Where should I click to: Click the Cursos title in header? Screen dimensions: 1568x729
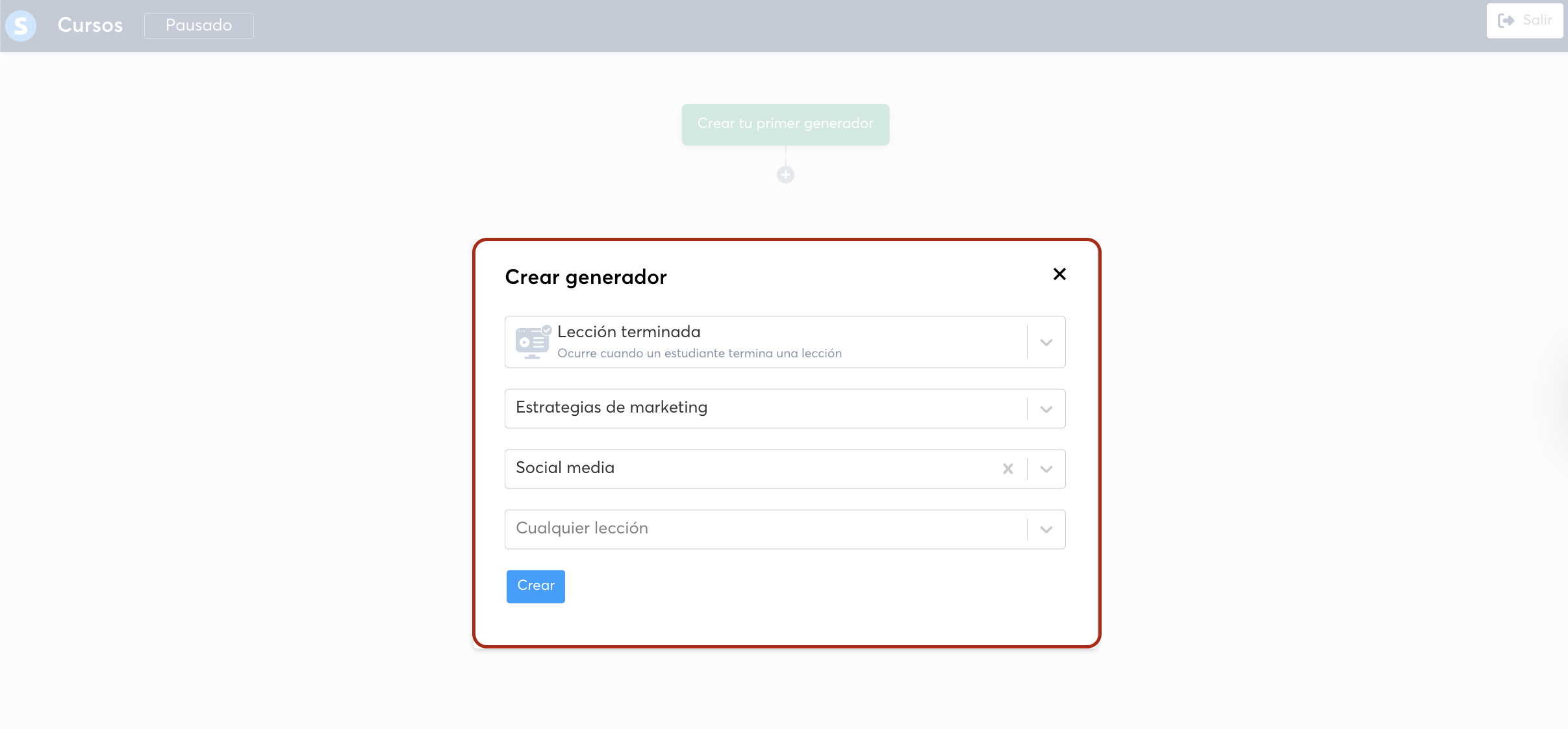point(90,25)
